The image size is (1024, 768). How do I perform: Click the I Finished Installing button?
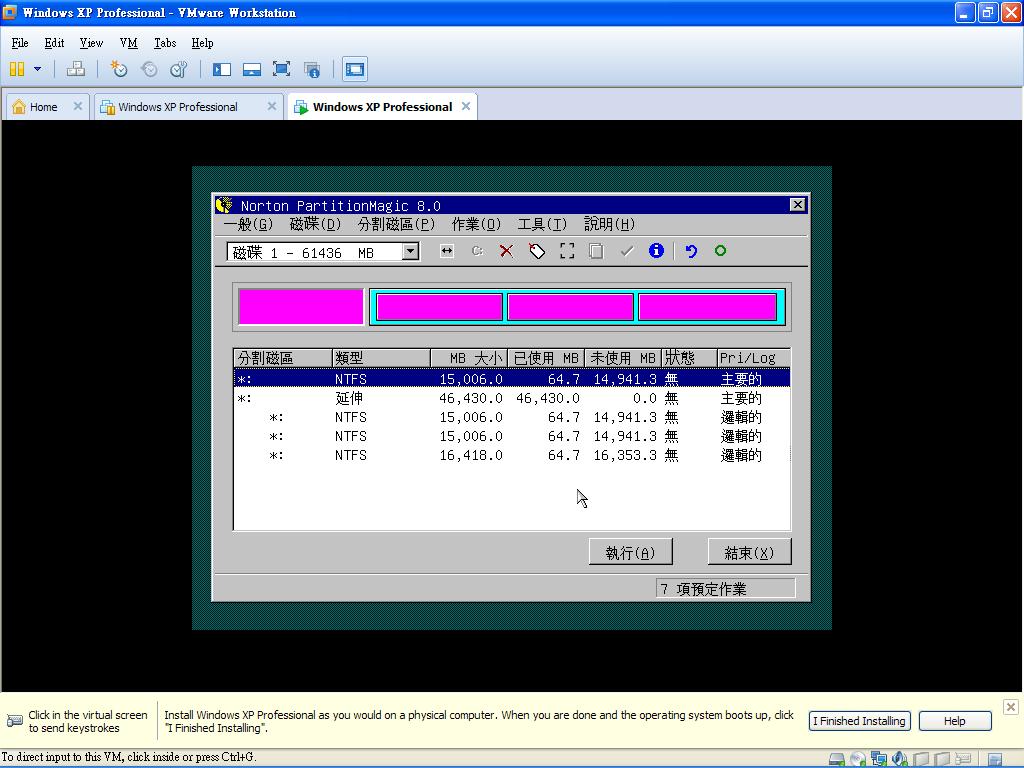pyautogui.click(x=859, y=721)
